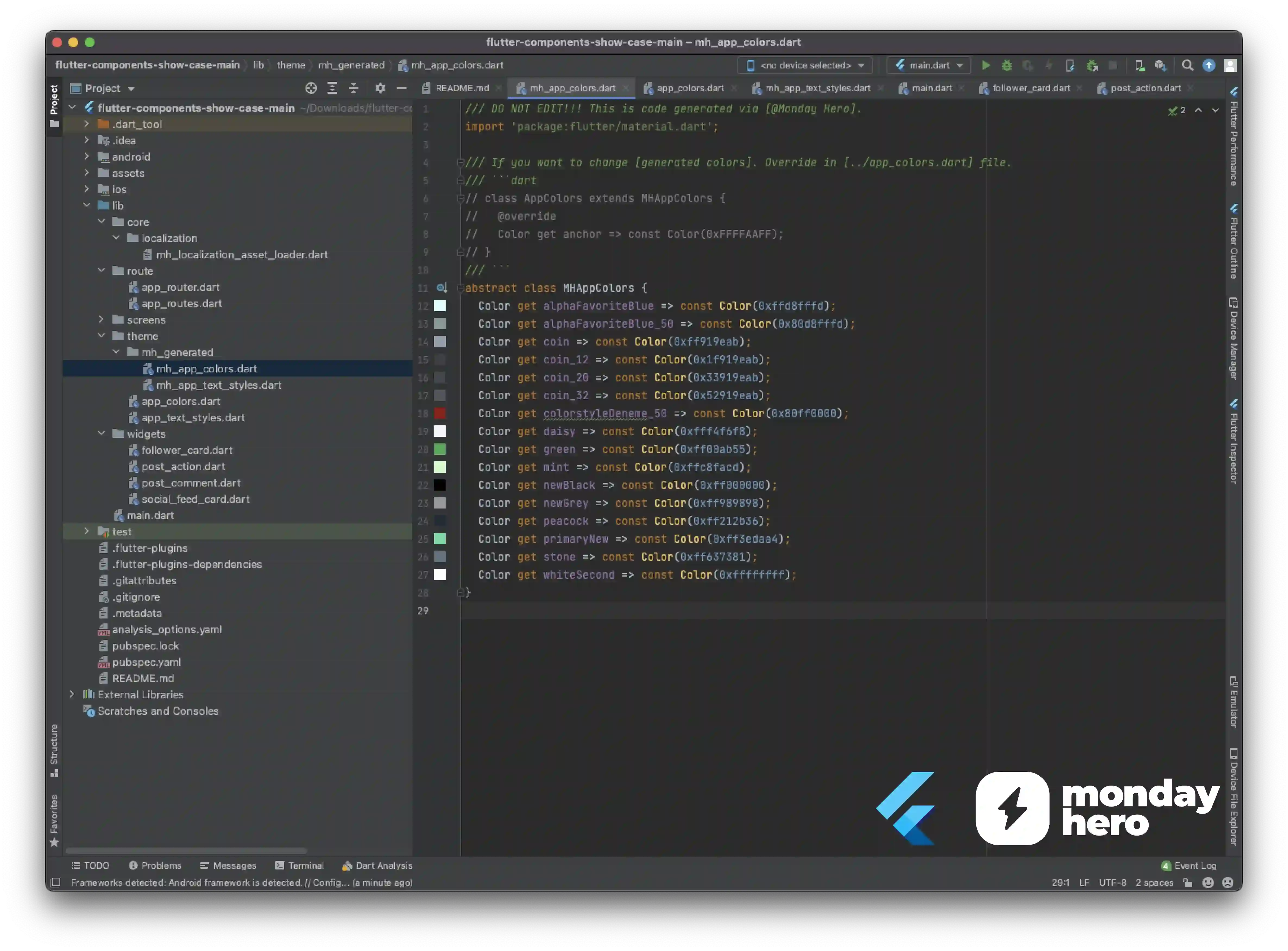Expand all nodes in the Project panel
This screenshot has height=951, width=1288.
[332, 88]
